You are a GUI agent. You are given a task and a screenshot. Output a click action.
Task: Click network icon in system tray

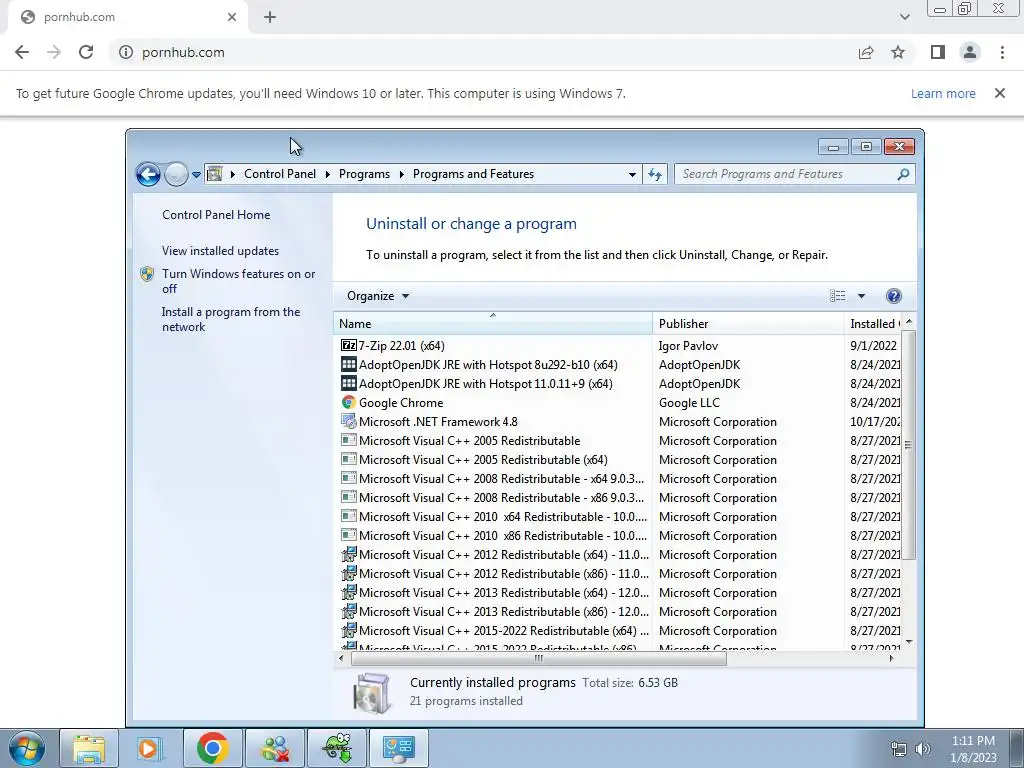[x=899, y=749]
